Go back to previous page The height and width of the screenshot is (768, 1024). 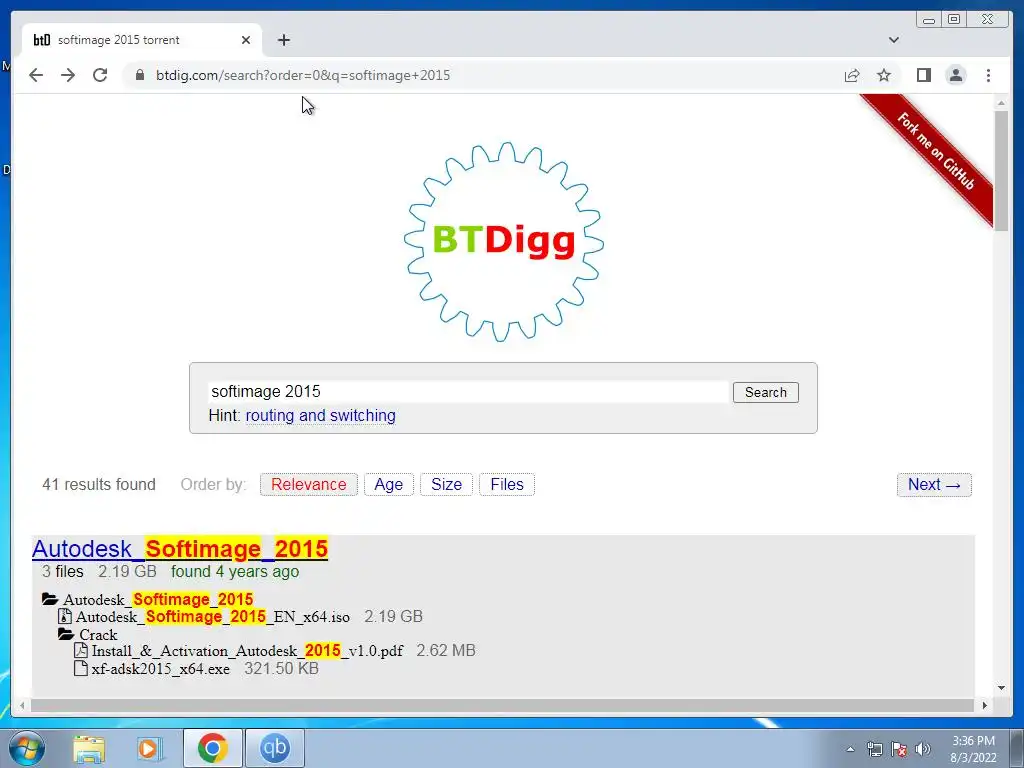pyautogui.click(x=36, y=75)
